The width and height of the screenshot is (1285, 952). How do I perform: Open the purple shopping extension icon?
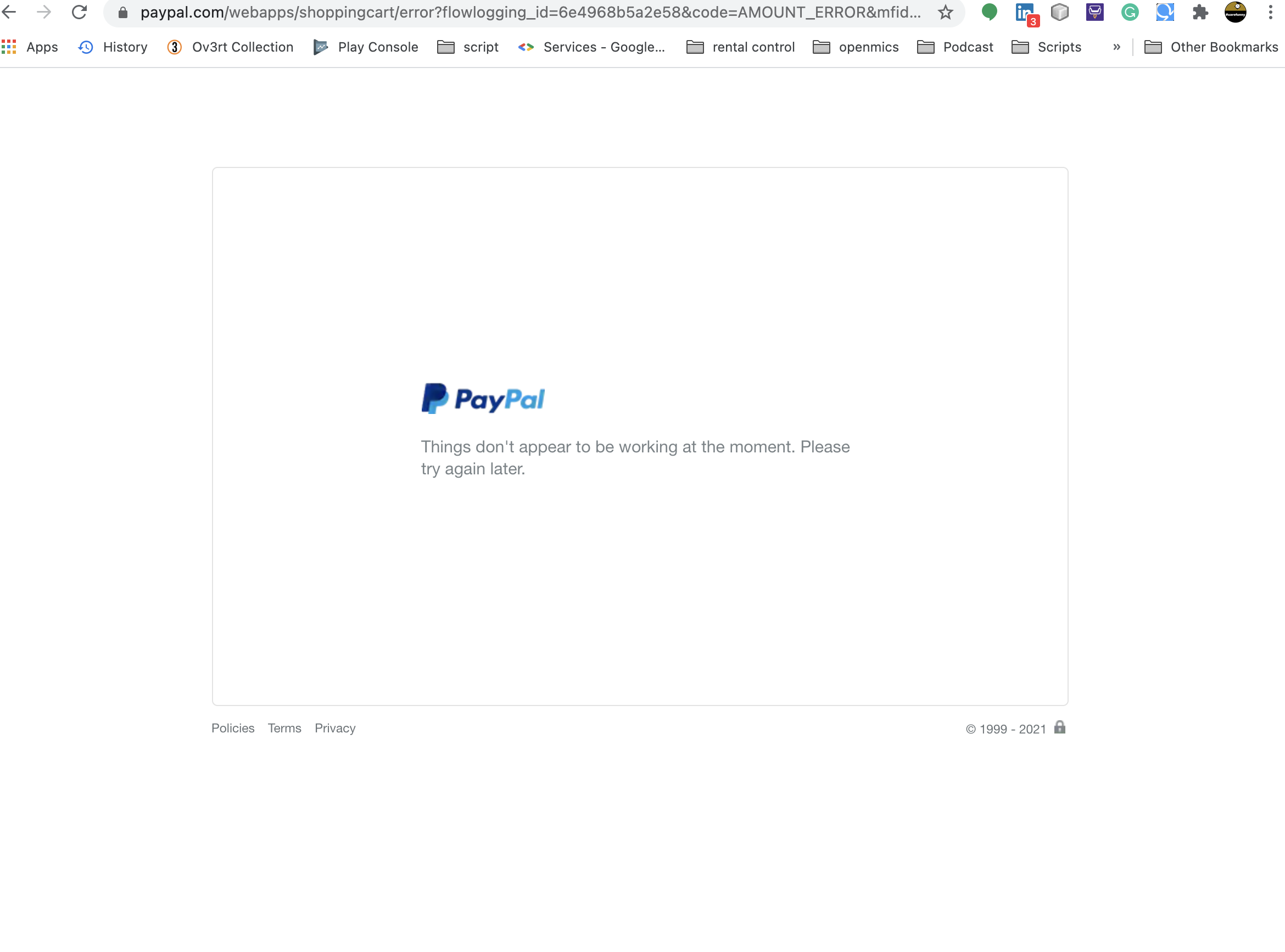(x=1095, y=12)
